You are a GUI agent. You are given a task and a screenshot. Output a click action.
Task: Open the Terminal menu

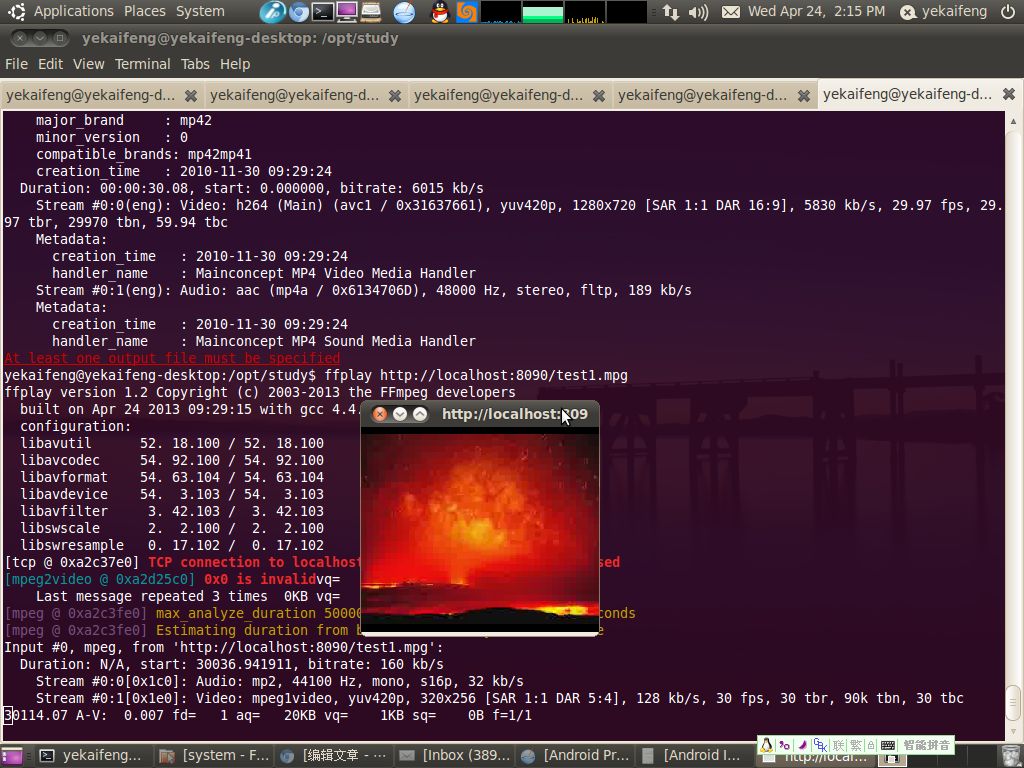[142, 64]
